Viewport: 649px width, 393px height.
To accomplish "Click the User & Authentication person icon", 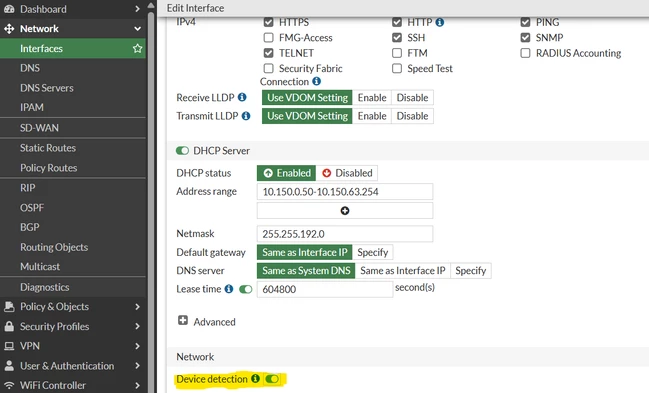I will pyautogui.click(x=9, y=365).
